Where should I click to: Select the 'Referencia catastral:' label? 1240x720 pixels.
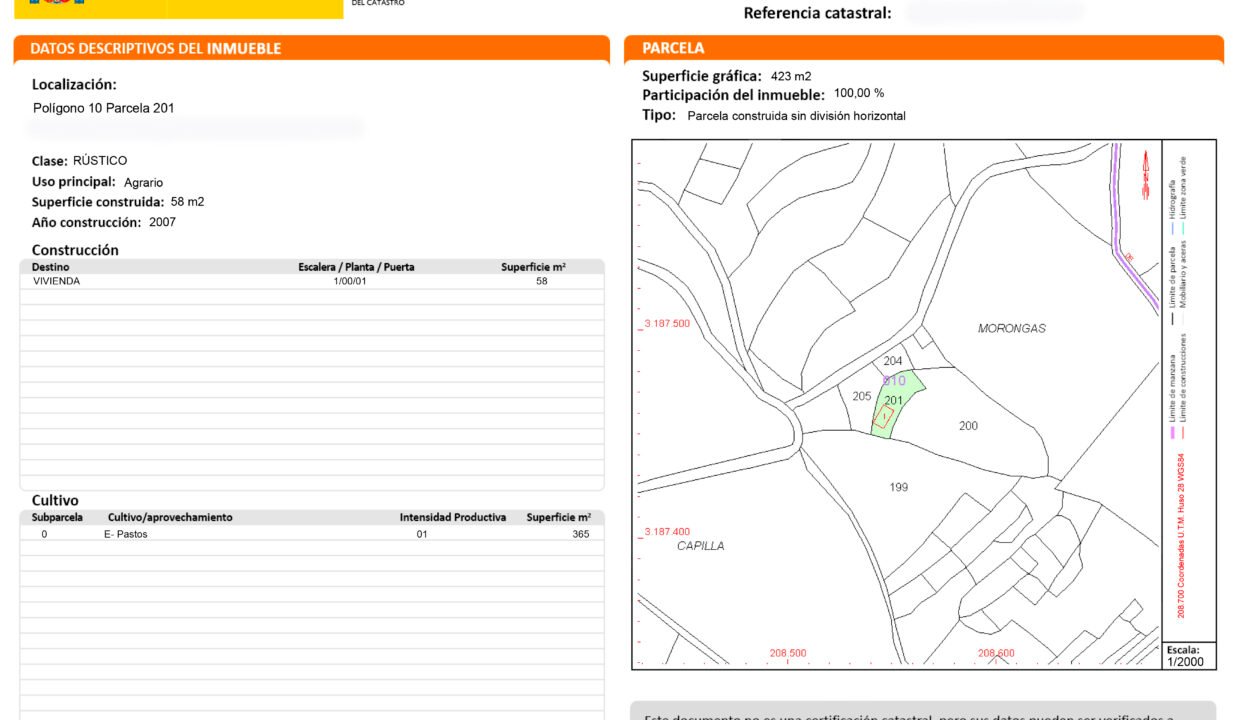[817, 13]
